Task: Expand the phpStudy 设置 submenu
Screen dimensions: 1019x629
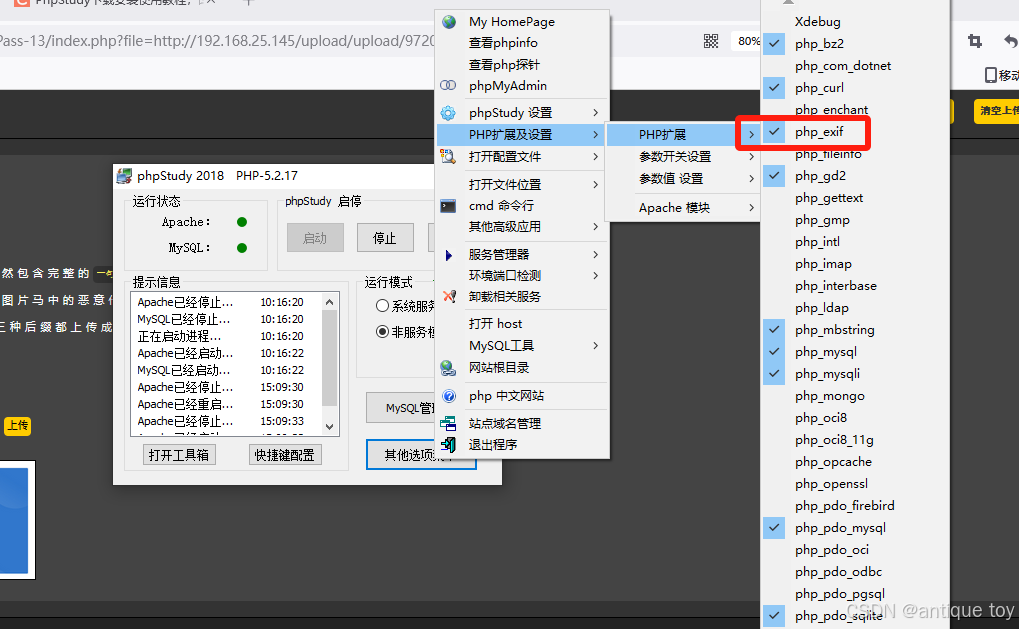Action: pyautogui.click(x=522, y=113)
